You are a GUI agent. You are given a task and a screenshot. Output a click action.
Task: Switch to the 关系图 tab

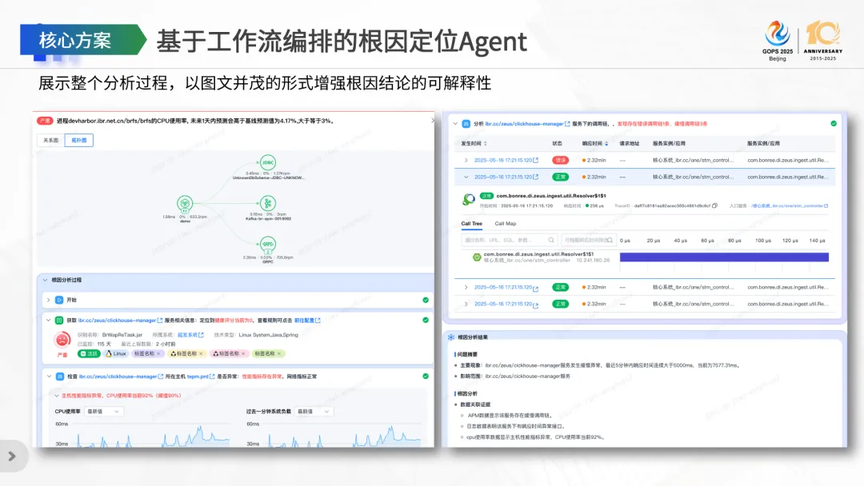(51, 140)
